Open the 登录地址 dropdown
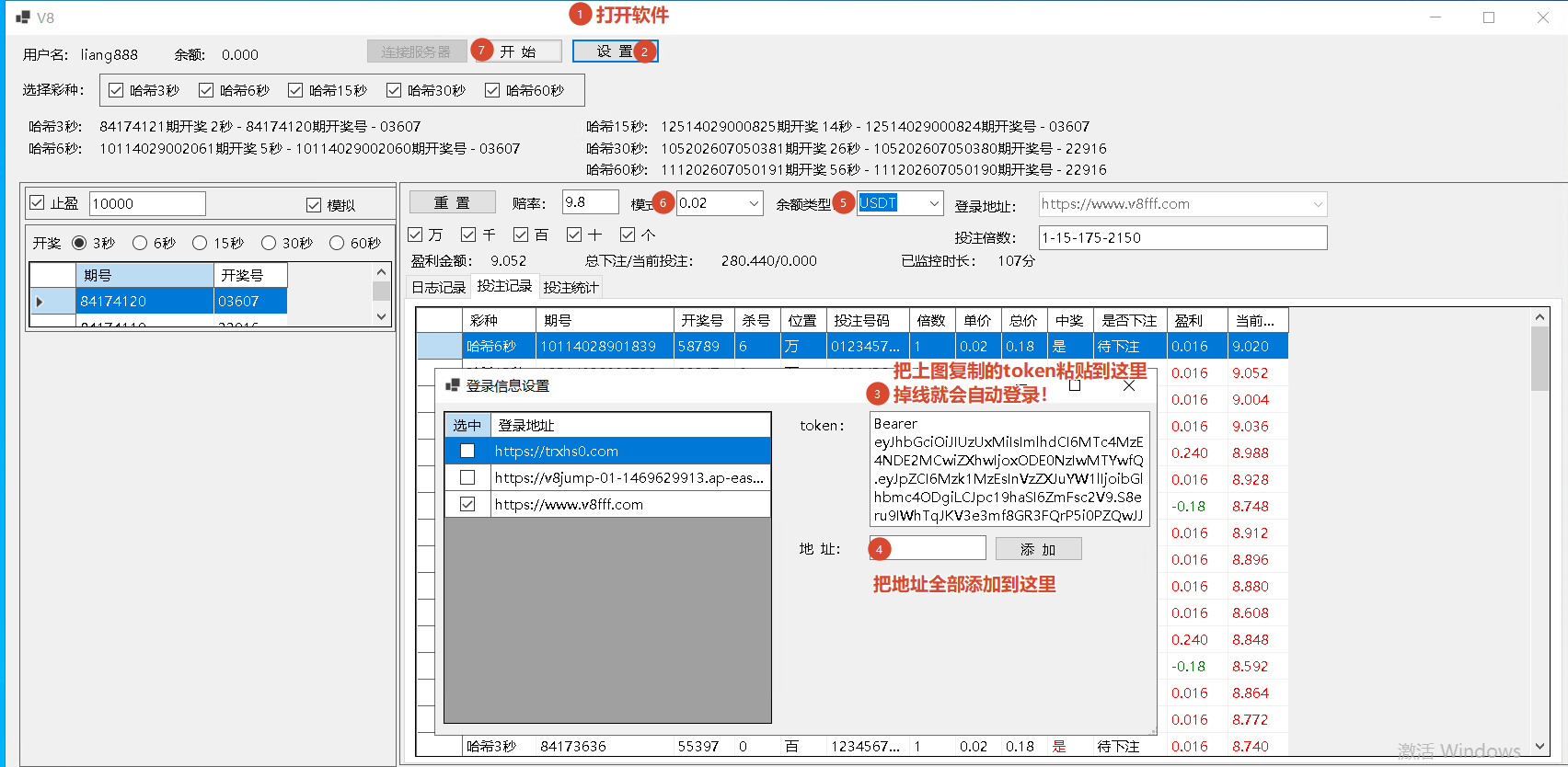This screenshot has height=767, width=1568. [1317, 204]
